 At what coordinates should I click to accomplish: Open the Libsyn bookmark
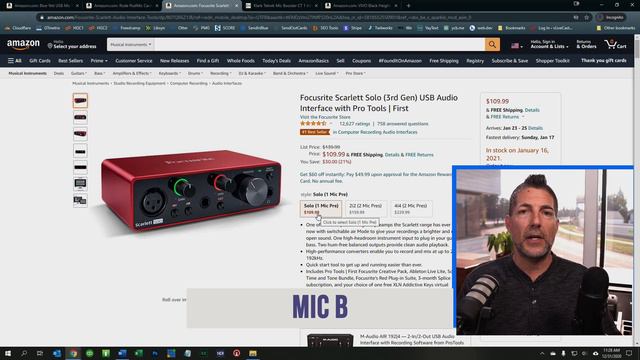pyautogui.click(x=156, y=28)
